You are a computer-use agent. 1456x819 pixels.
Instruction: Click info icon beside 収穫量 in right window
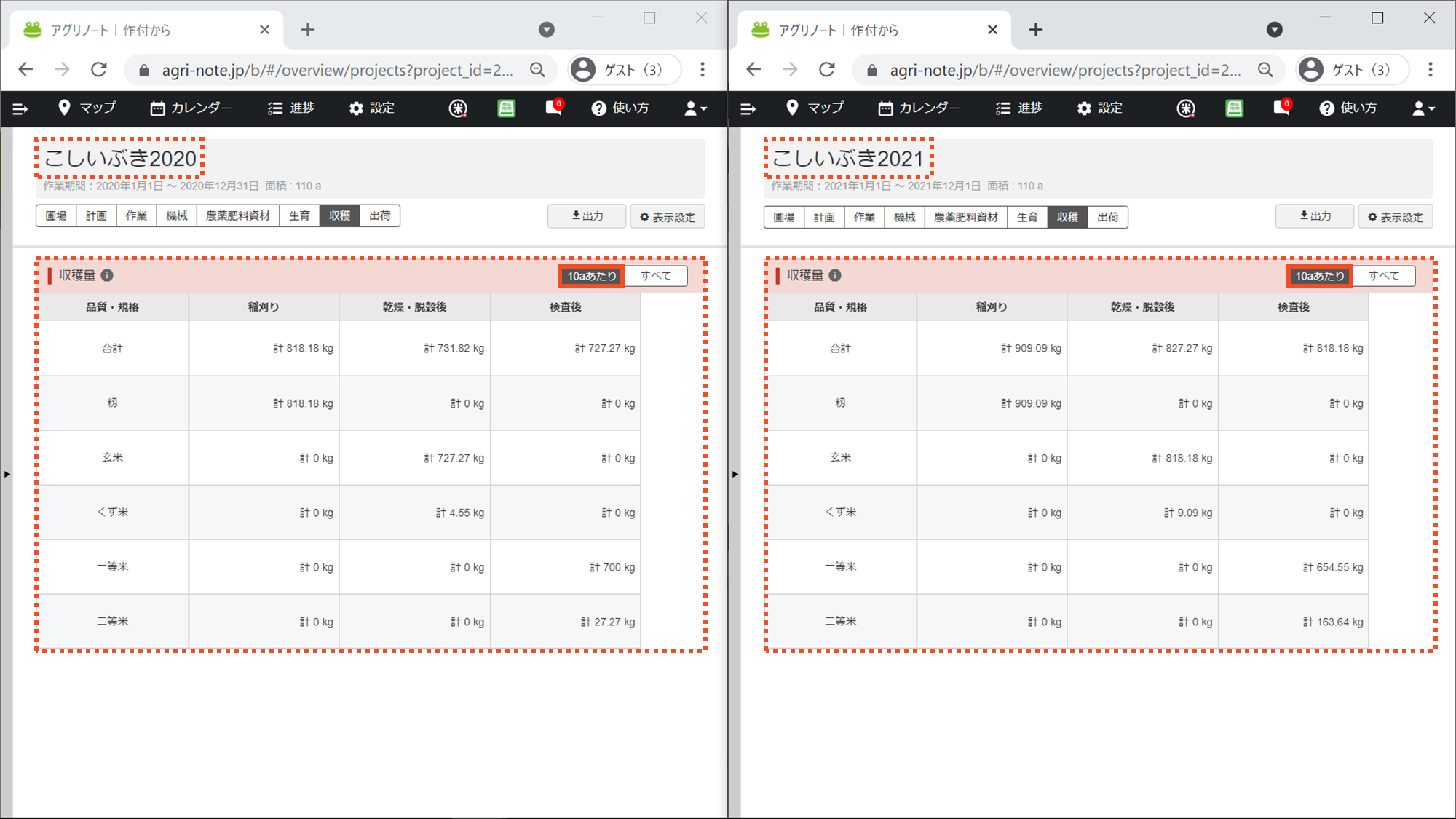coord(835,275)
